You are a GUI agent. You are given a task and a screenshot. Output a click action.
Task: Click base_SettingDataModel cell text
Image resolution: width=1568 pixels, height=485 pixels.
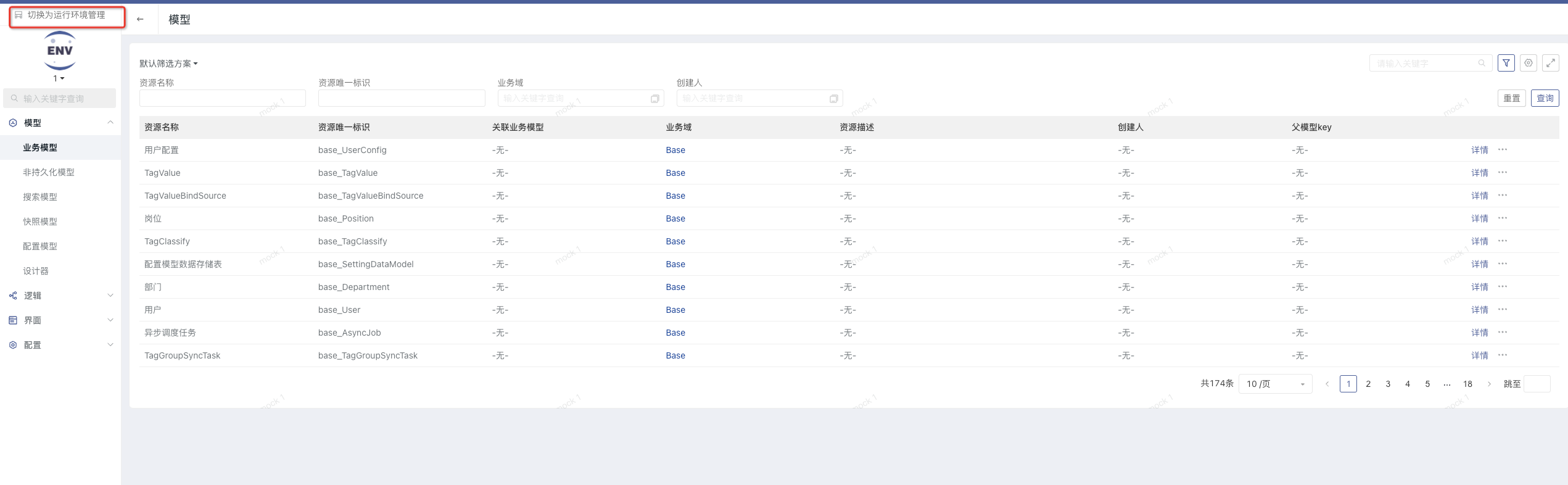pyautogui.click(x=366, y=264)
